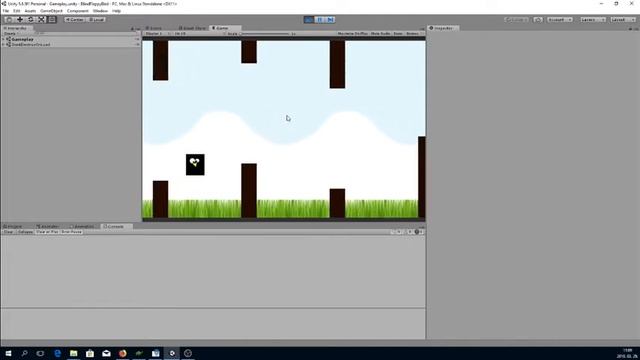Switch to the Hierarchy tab
This screenshot has width=640, height=360.
coord(16,28)
